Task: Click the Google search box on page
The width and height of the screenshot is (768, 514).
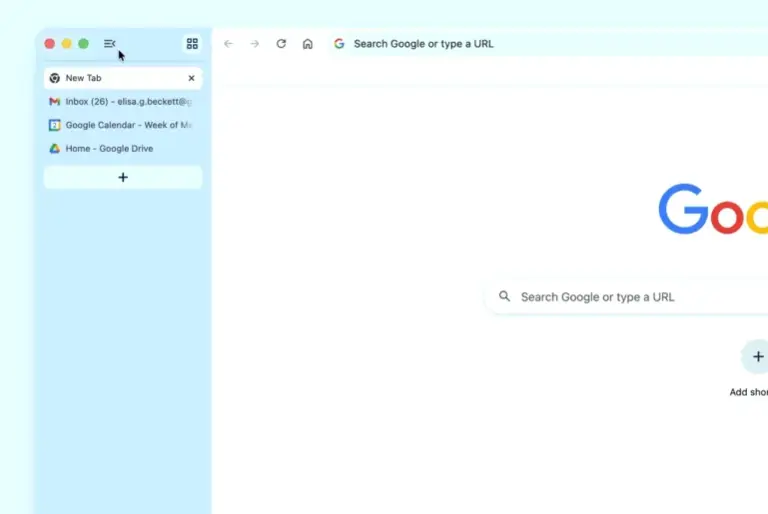Action: click(627, 297)
